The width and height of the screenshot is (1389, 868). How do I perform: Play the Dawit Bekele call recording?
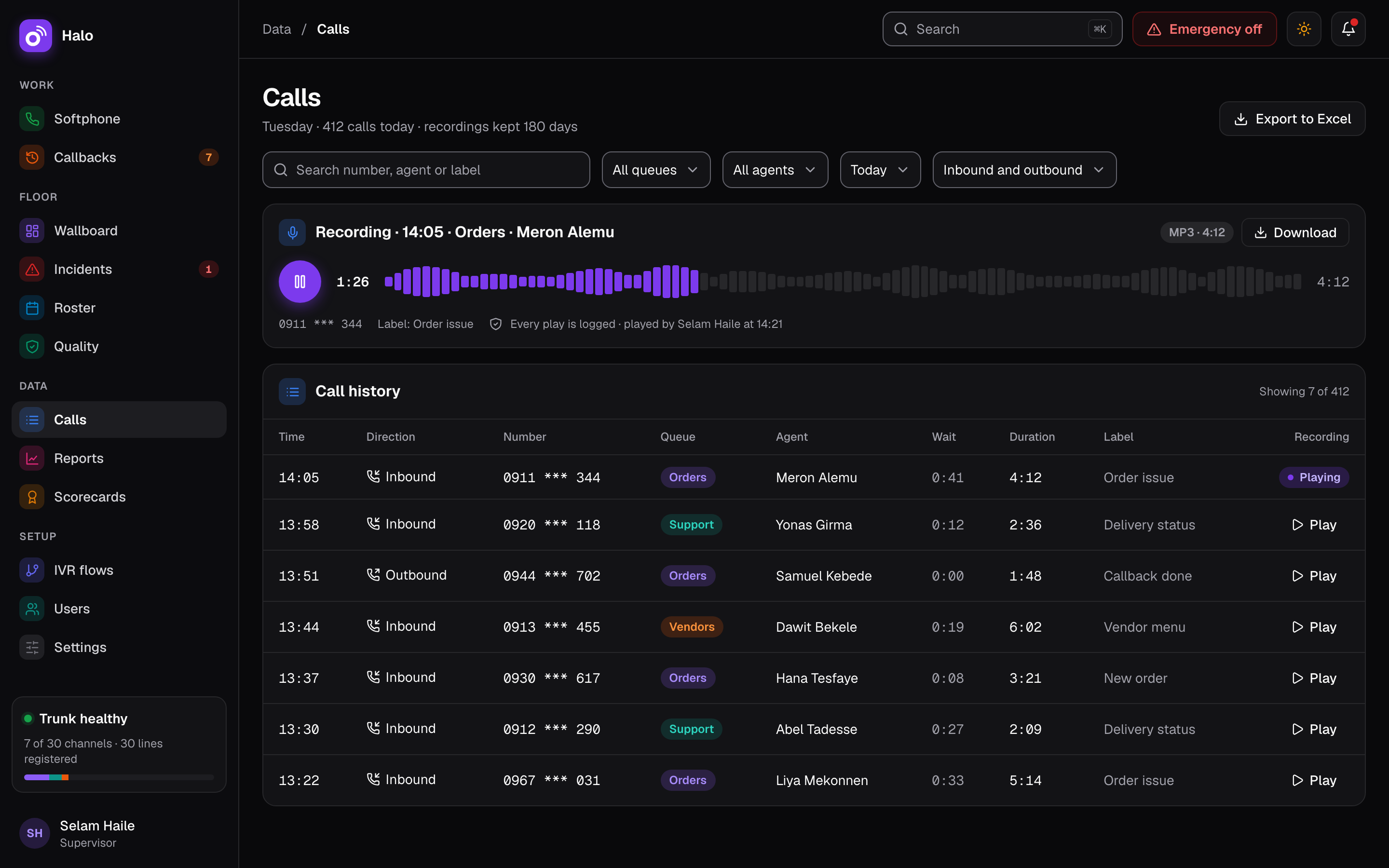(1314, 627)
